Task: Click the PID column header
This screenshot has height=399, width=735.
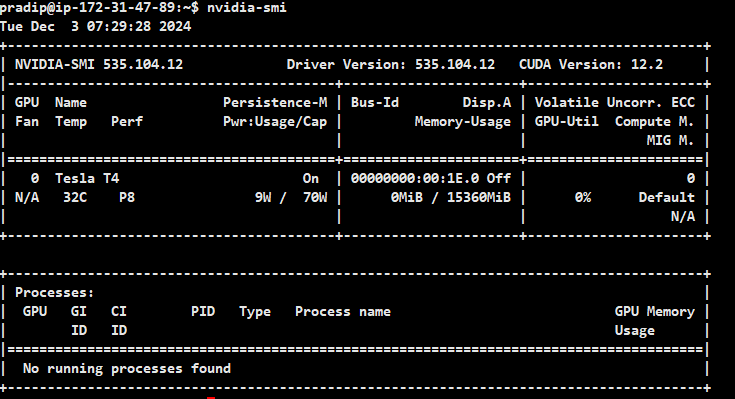Action: [203, 311]
